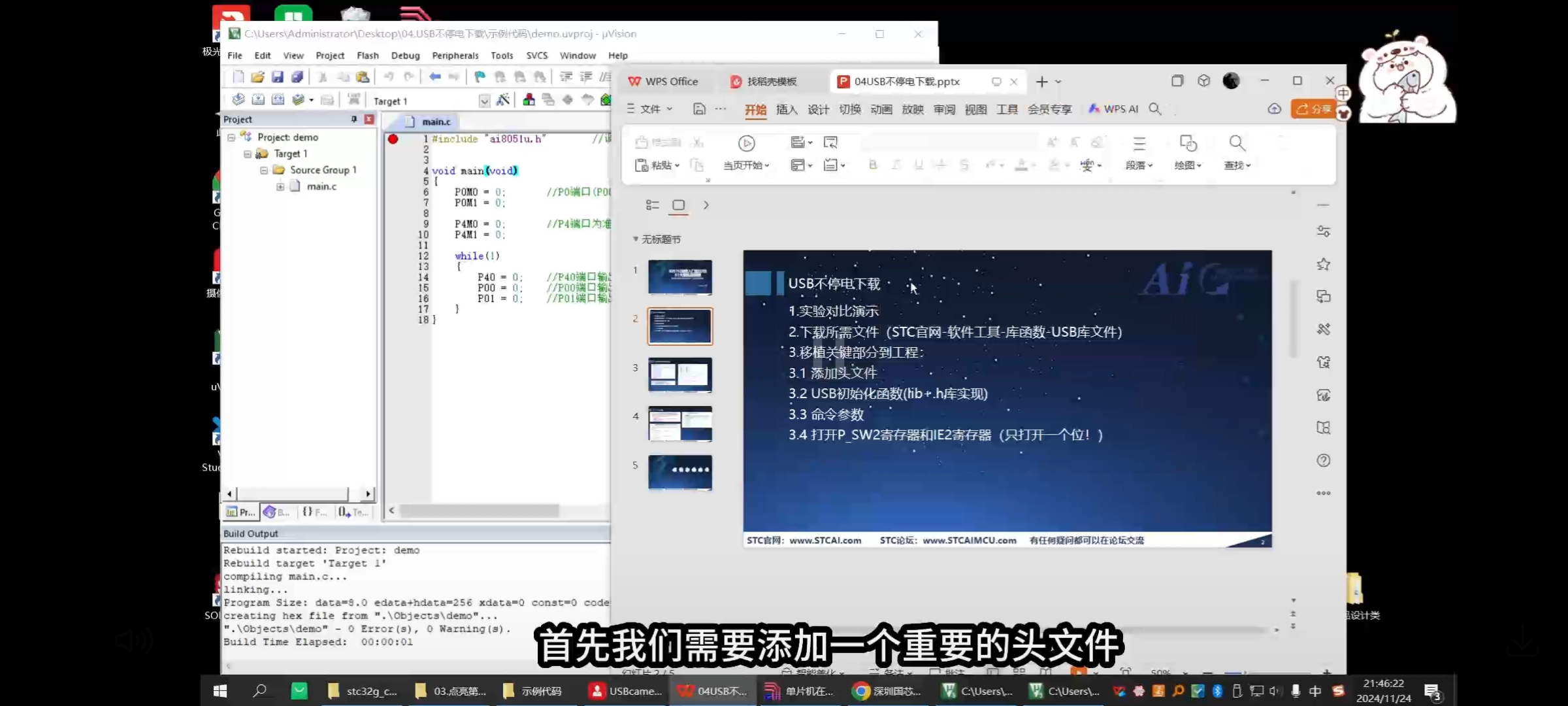1568x706 pixels.
Task: Open new tab dropdown arrow beside plus
Action: coord(1058,82)
